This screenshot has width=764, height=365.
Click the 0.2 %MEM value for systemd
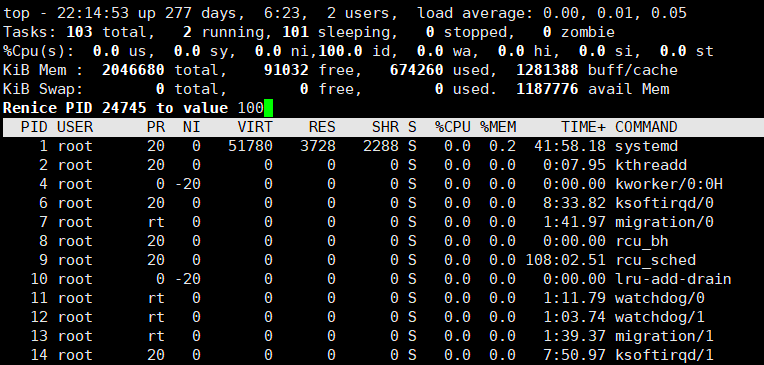pyautogui.click(x=502, y=146)
